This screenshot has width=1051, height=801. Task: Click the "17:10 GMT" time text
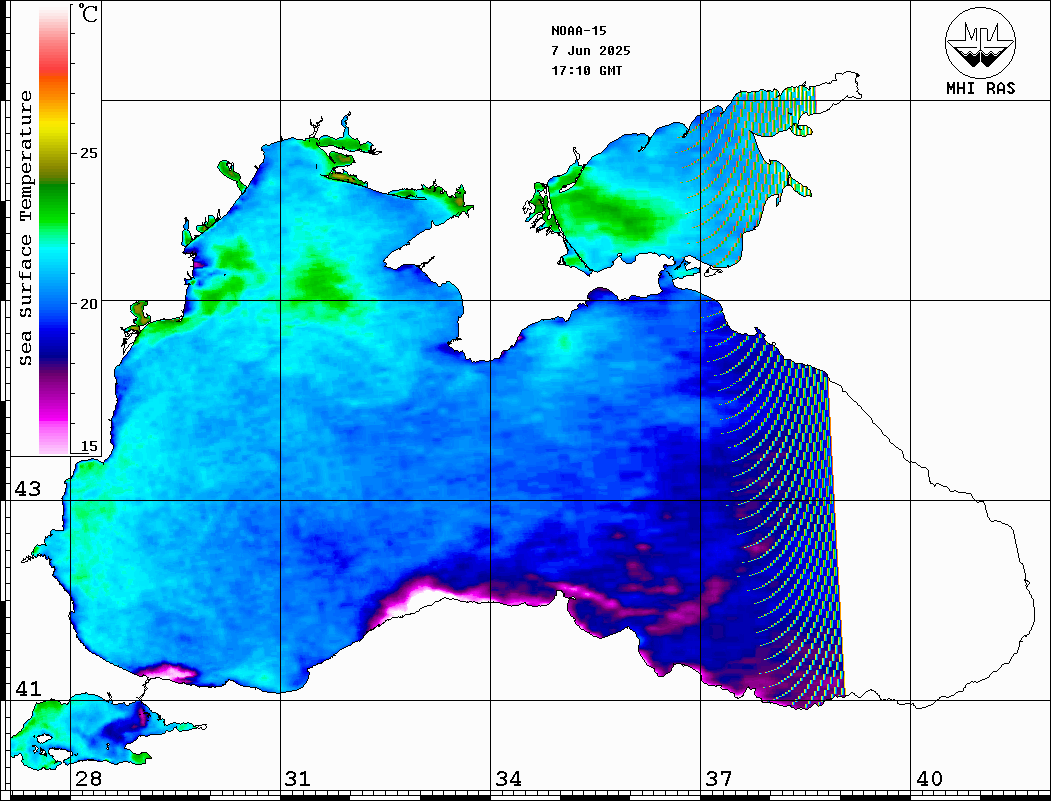[x=586, y=71]
